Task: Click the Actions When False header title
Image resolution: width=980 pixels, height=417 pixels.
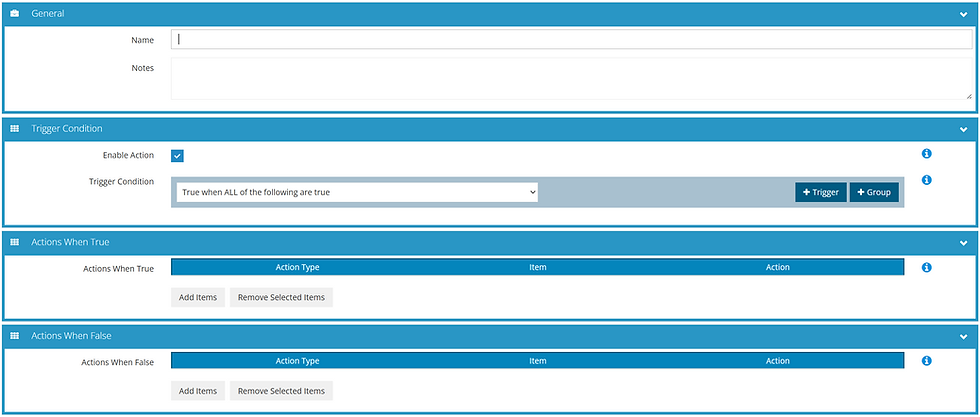Action: coord(71,336)
